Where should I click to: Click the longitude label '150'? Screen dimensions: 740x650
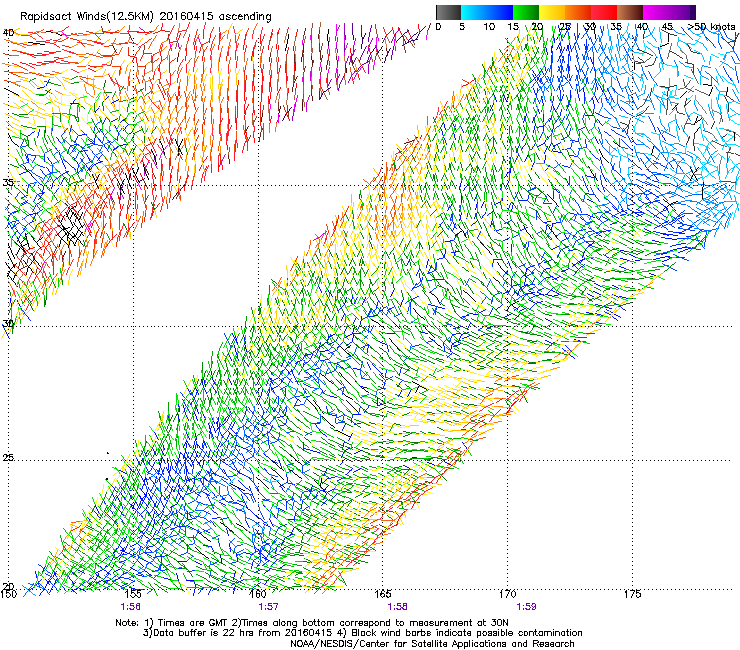8,594
